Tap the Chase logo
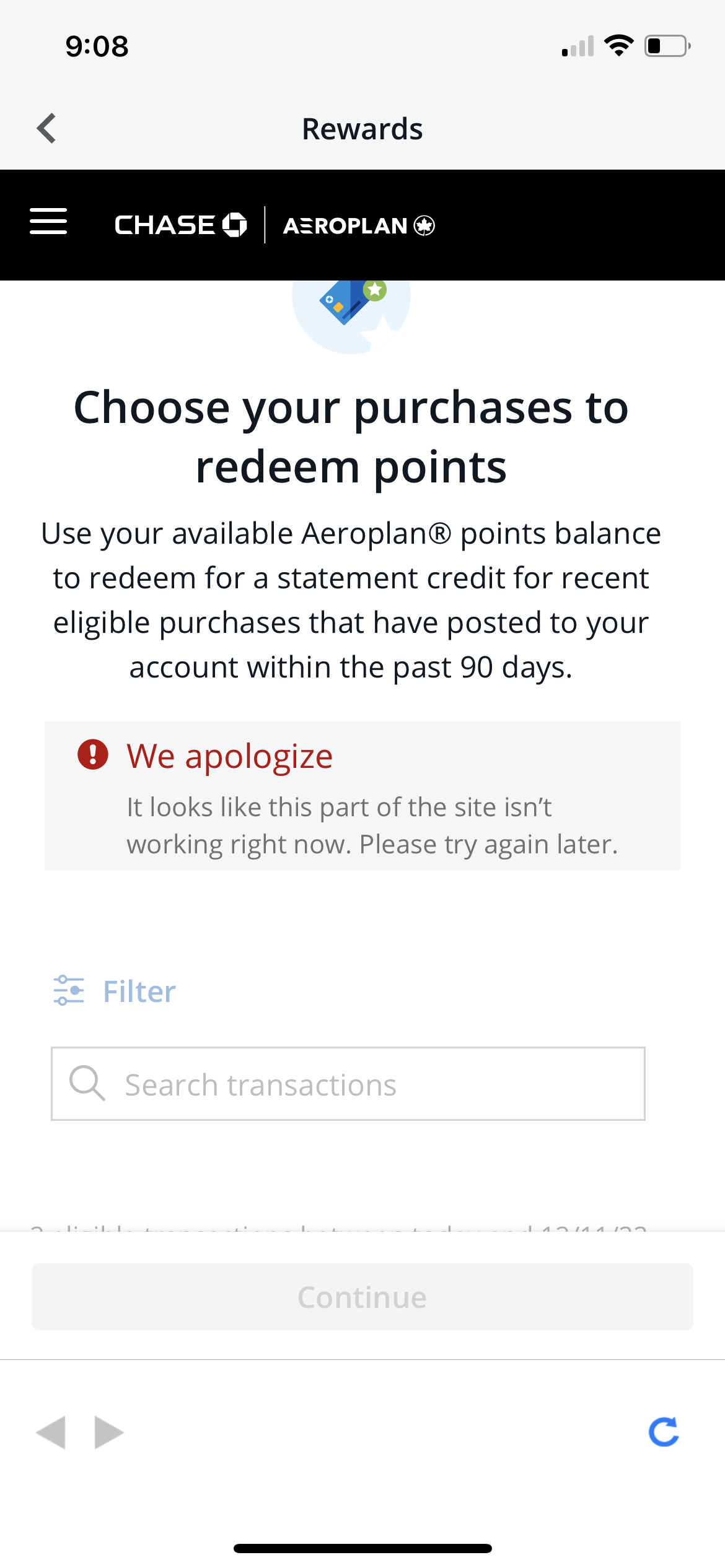Screen dimensions: 725x1568 (x=180, y=225)
